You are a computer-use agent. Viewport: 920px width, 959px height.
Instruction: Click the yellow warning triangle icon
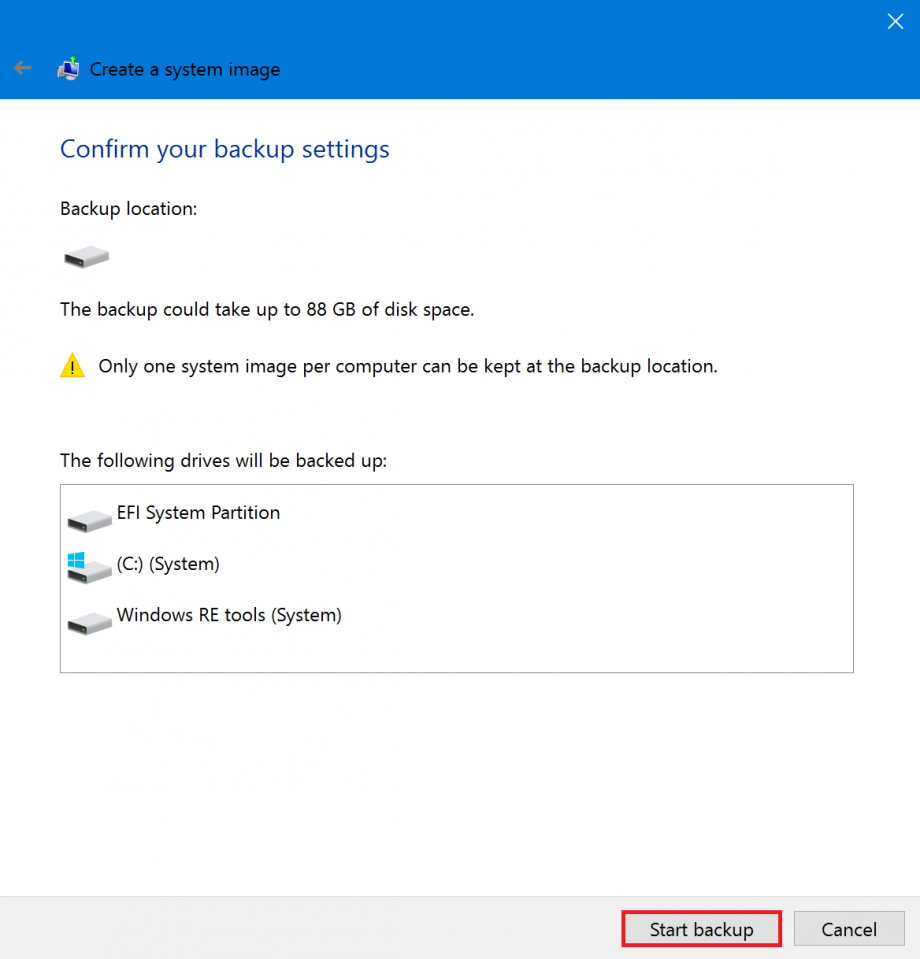tap(72, 366)
